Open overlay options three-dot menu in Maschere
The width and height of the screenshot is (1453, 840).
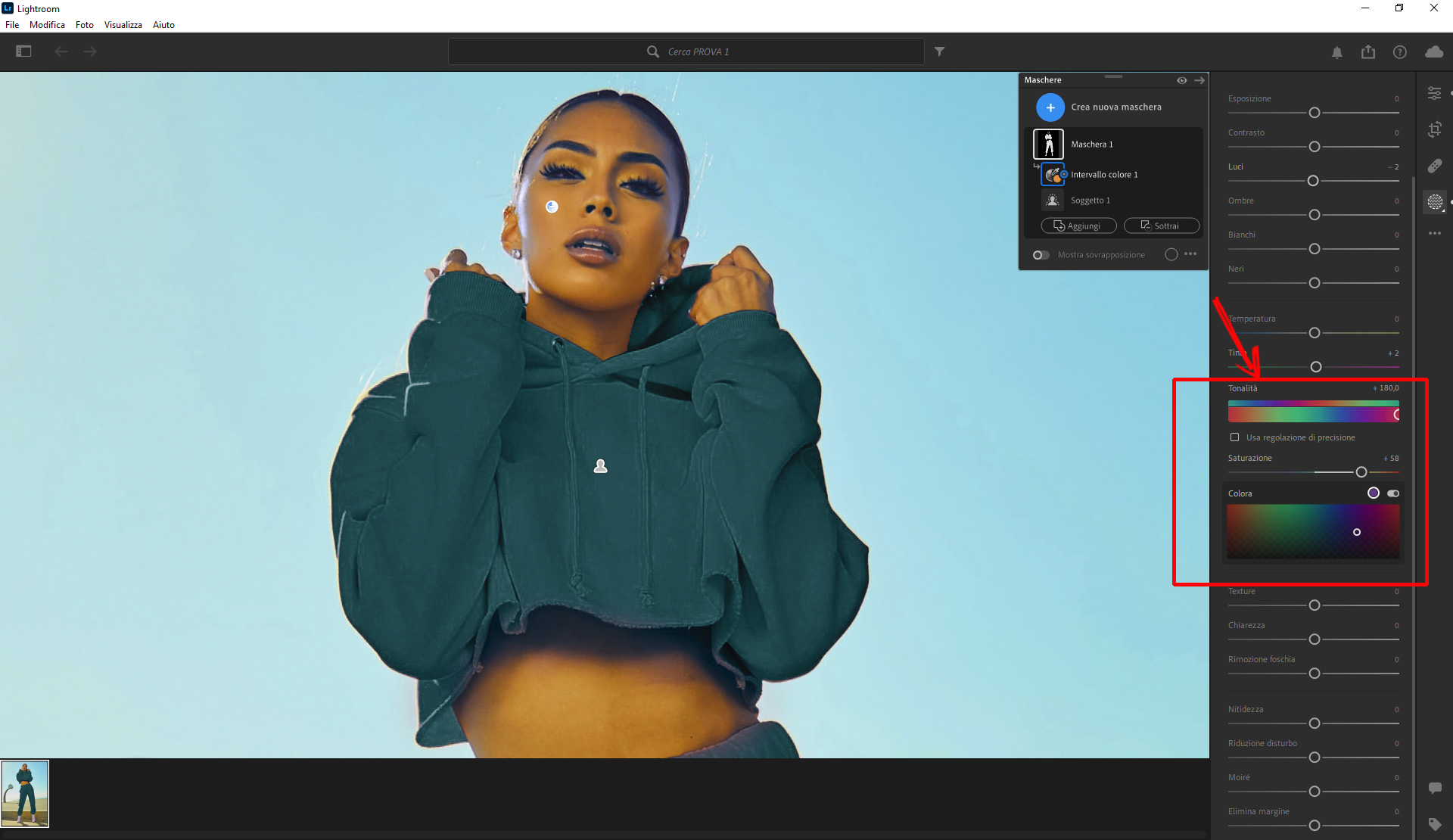coord(1190,254)
